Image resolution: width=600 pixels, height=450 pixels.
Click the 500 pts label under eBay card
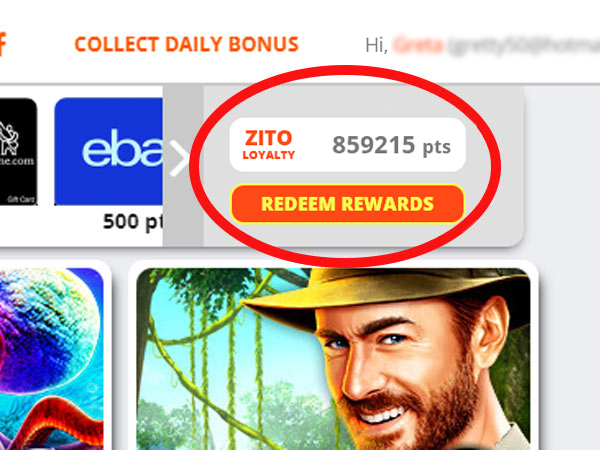(x=133, y=222)
